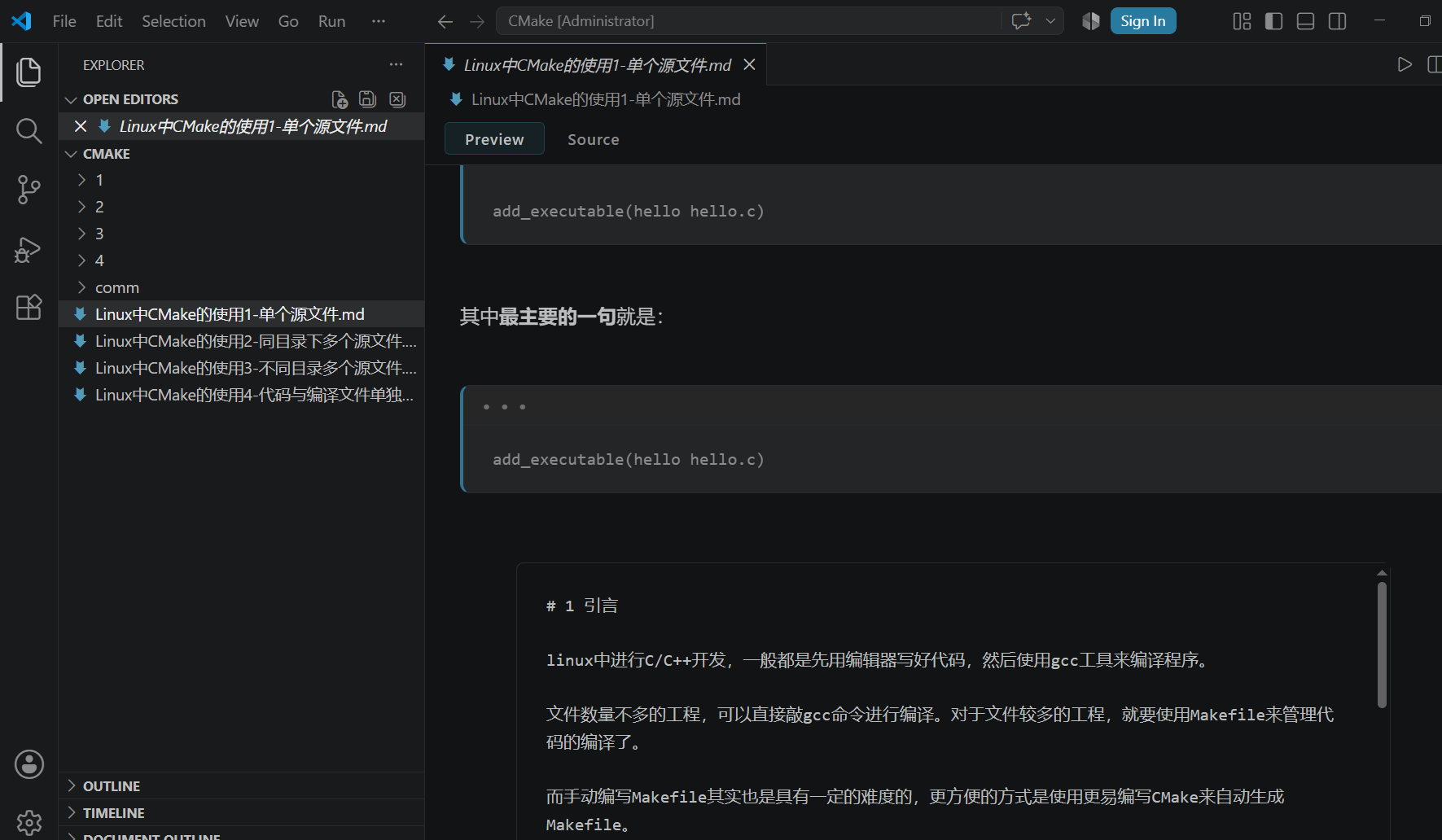Viewport: 1442px width, 840px height.
Task: Expand folder 4 in the file tree
Action: tap(81, 260)
